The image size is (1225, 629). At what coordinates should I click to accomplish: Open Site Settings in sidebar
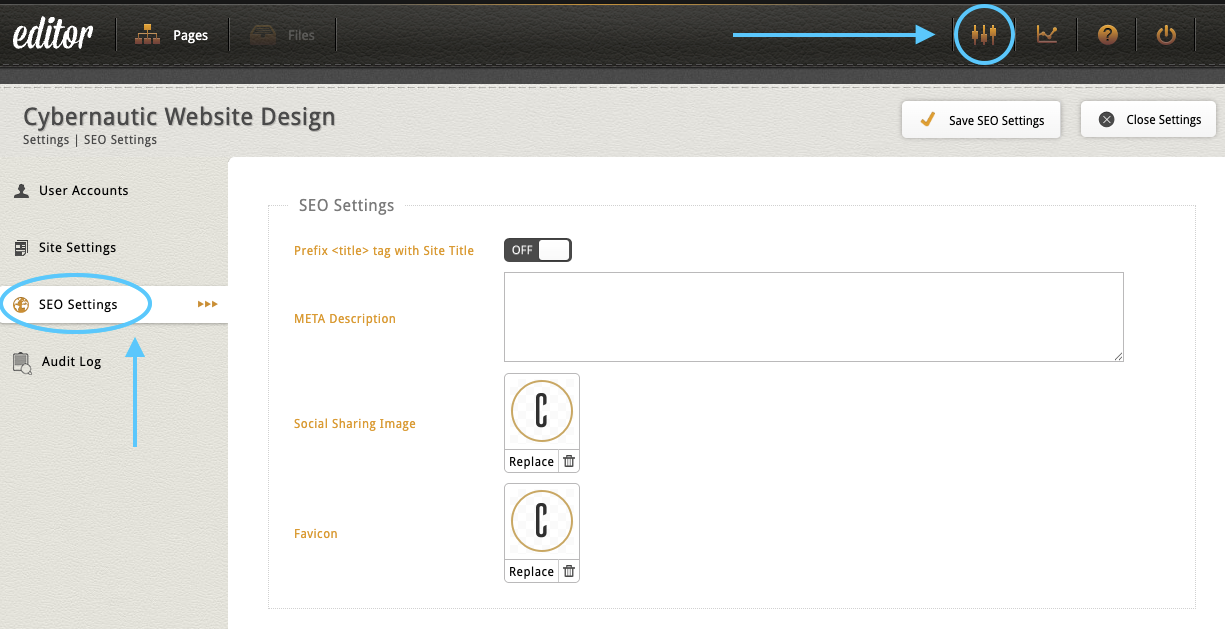(x=77, y=247)
